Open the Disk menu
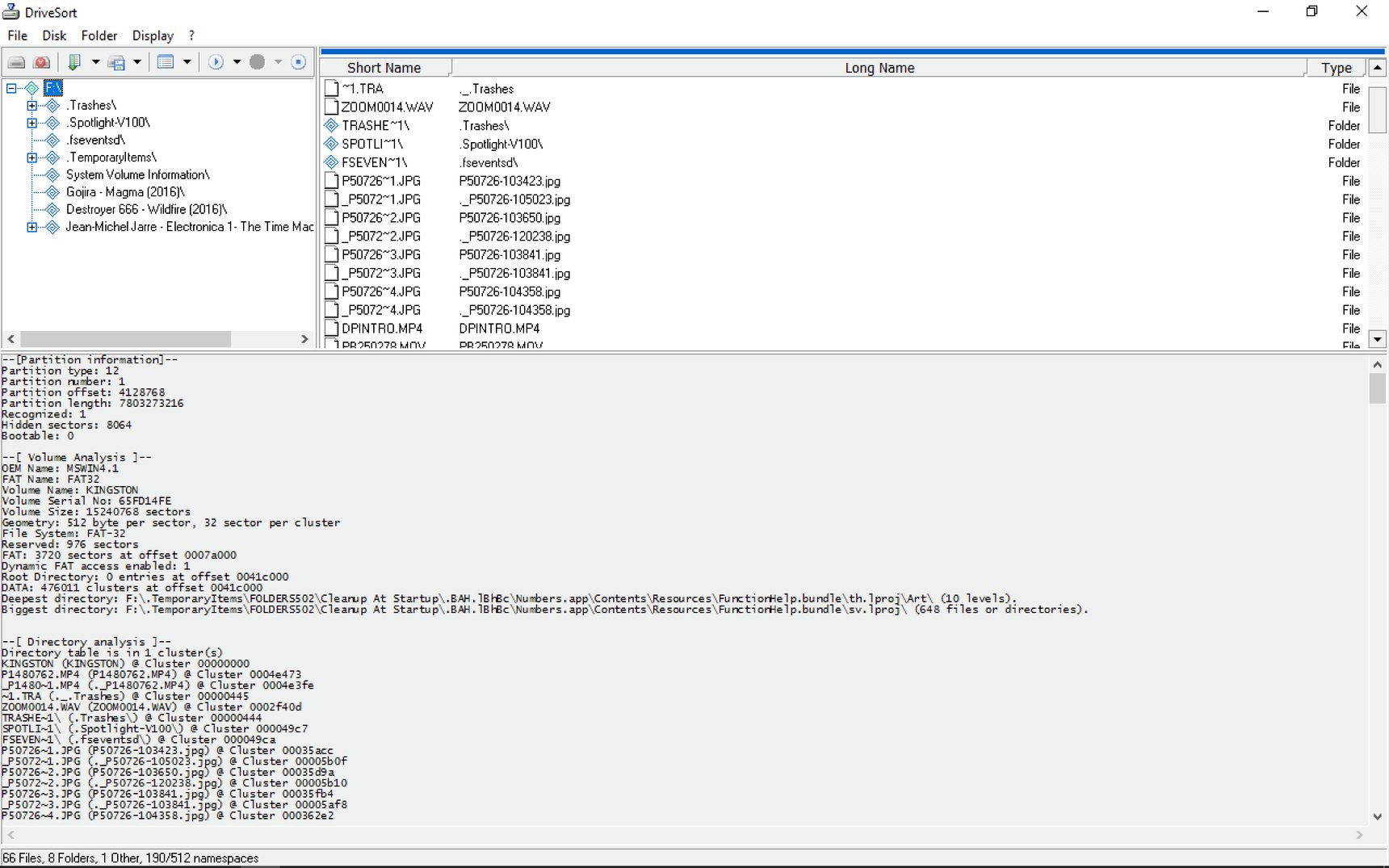 click(x=54, y=36)
